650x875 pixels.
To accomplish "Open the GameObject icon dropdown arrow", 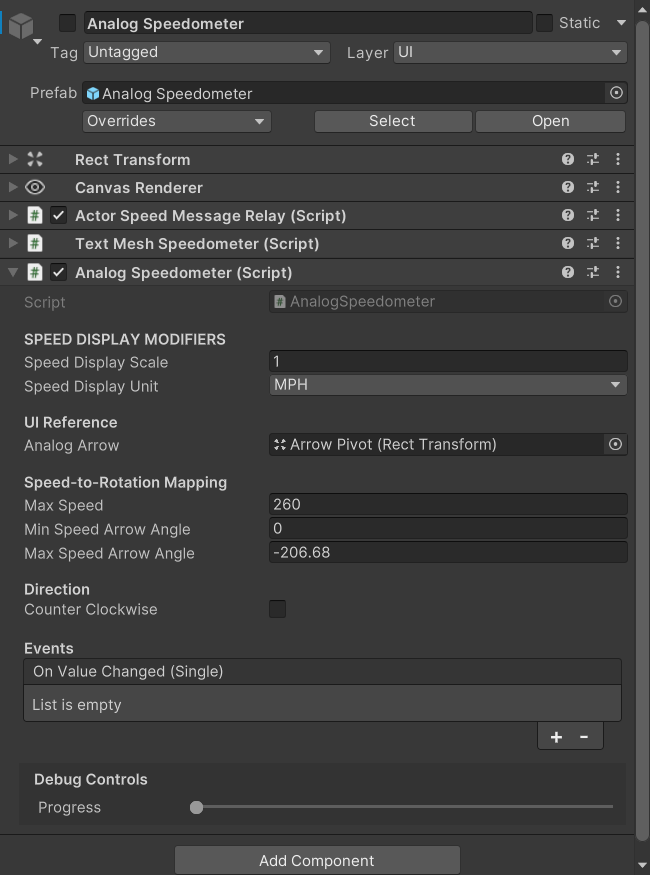I will pyautogui.click(x=37, y=42).
